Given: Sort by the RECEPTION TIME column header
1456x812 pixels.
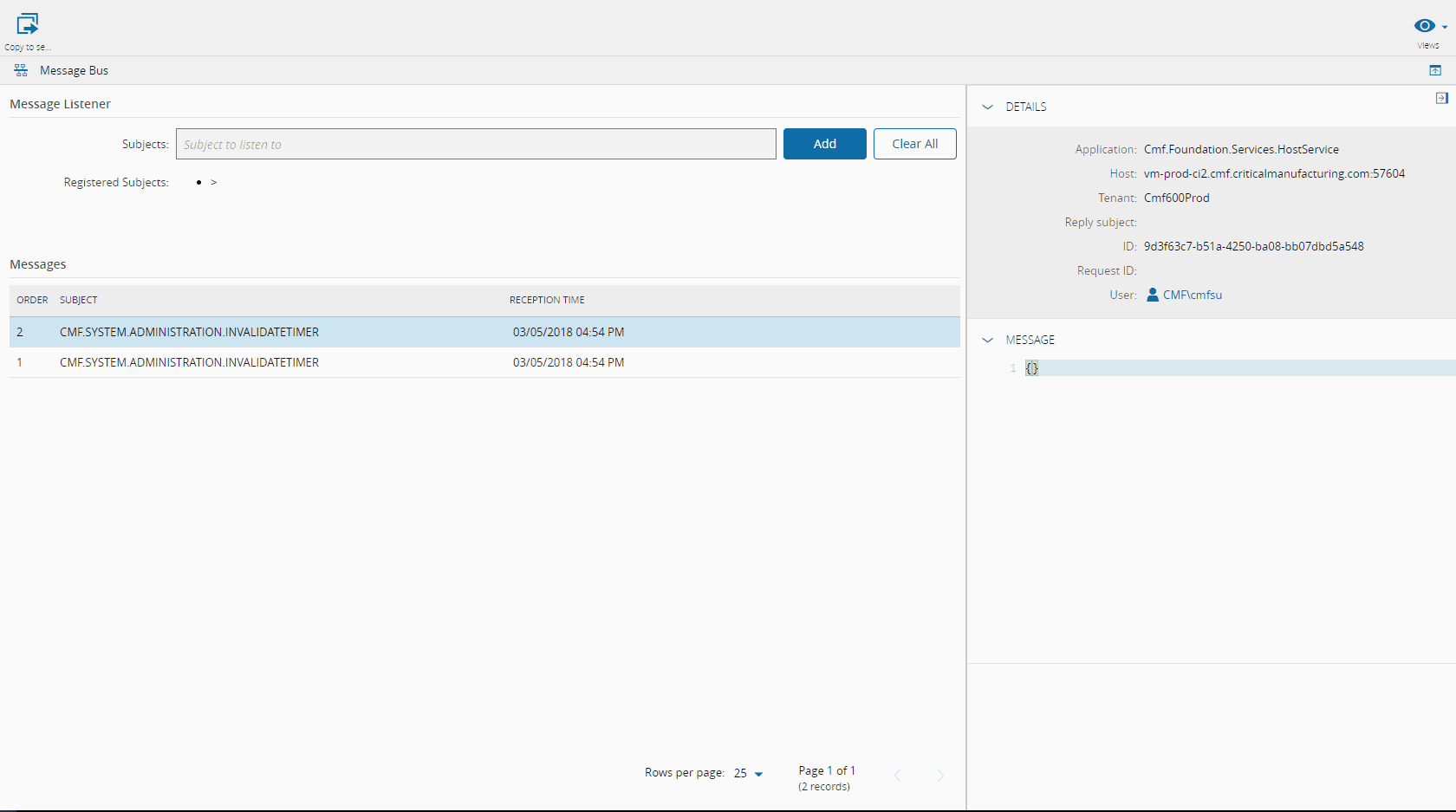Looking at the screenshot, I should click(547, 300).
